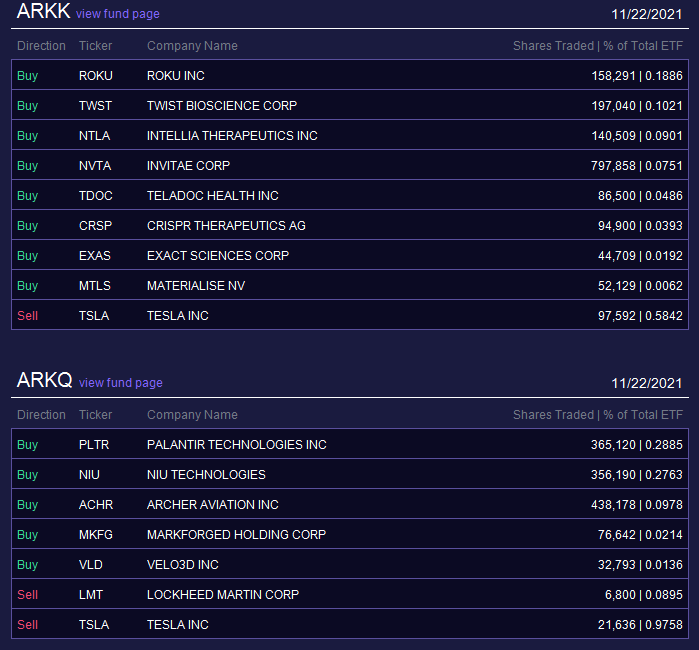Image resolution: width=699 pixels, height=650 pixels.
Task: Click value 140,509 | 0.0901
Action: click(637, 136)
